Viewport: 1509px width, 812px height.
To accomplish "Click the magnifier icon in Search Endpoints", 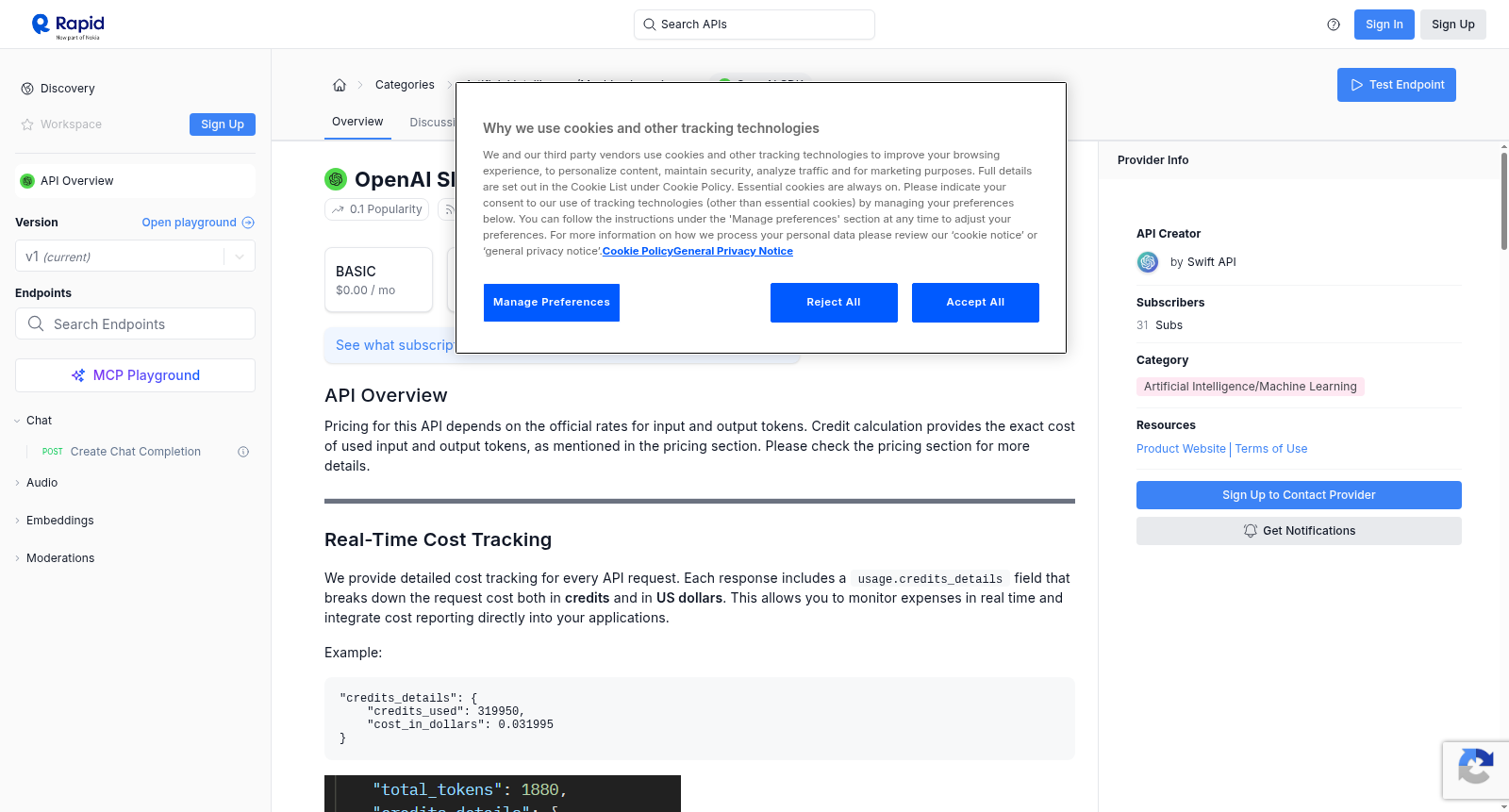I will coord(36,323).
